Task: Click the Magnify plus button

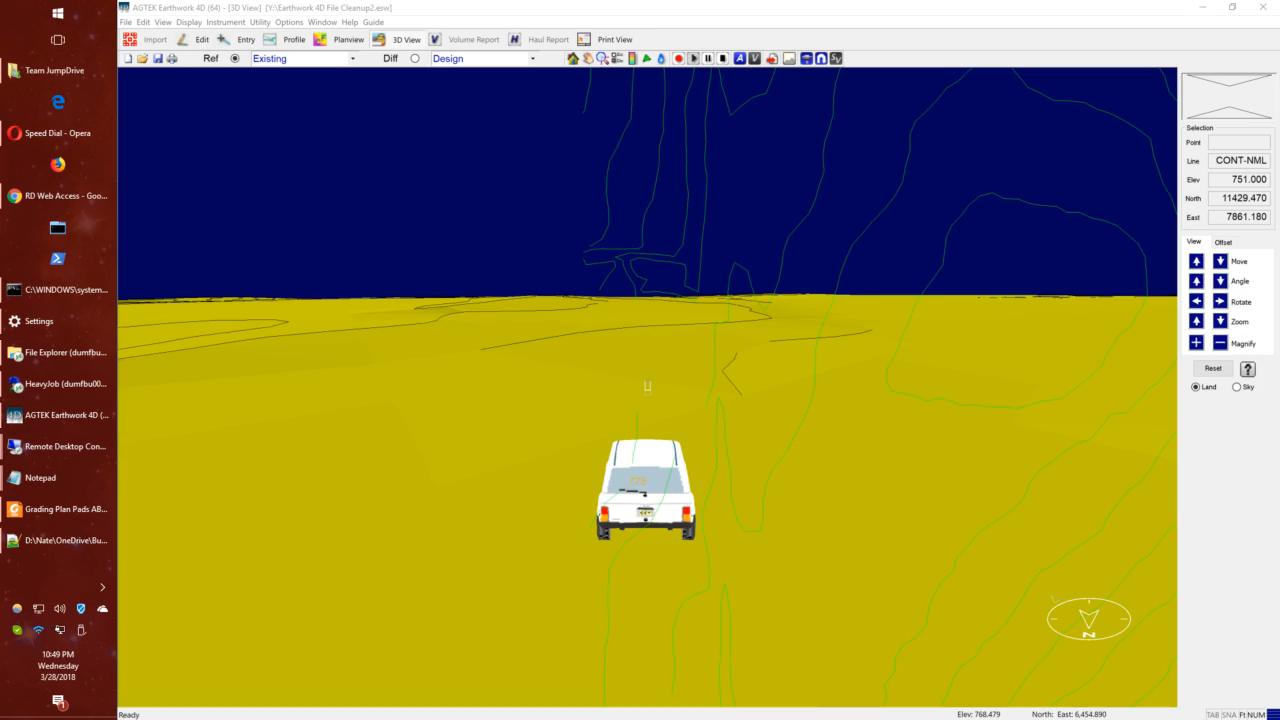Action: [1196, 343]
